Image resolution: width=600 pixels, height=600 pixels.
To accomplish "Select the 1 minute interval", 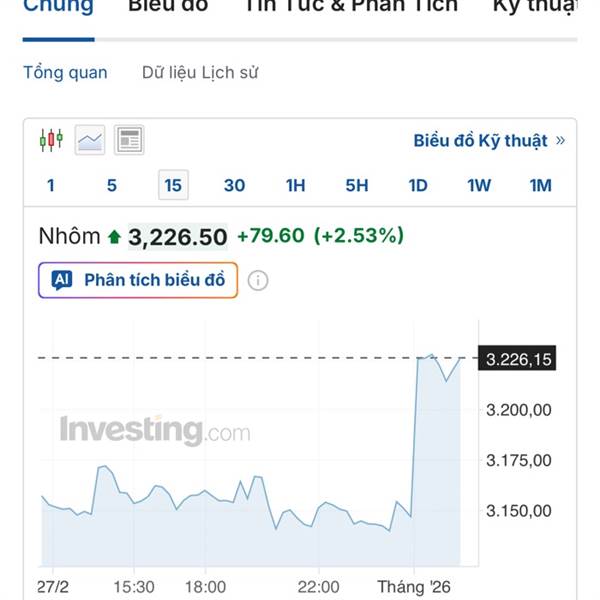I will (51, 185).
